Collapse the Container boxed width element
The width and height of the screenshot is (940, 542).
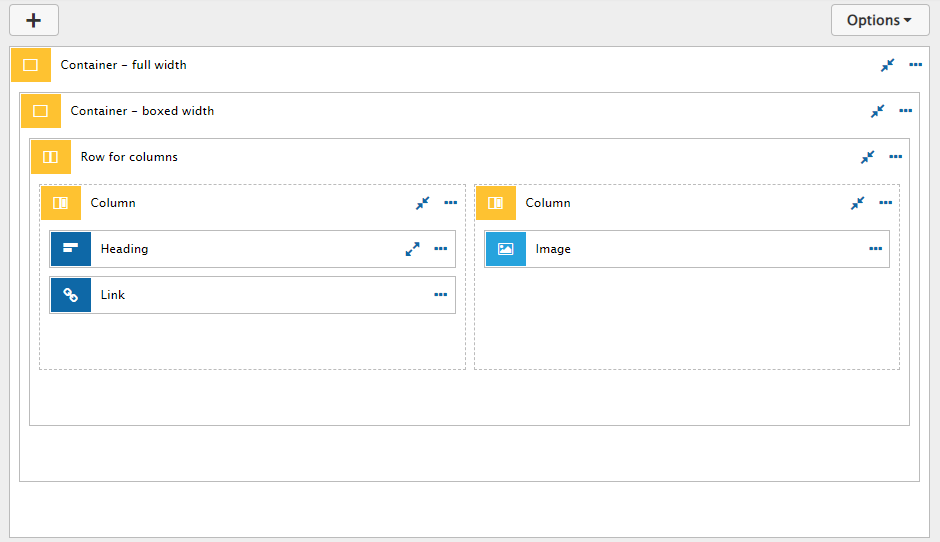(x=877, y=111)
